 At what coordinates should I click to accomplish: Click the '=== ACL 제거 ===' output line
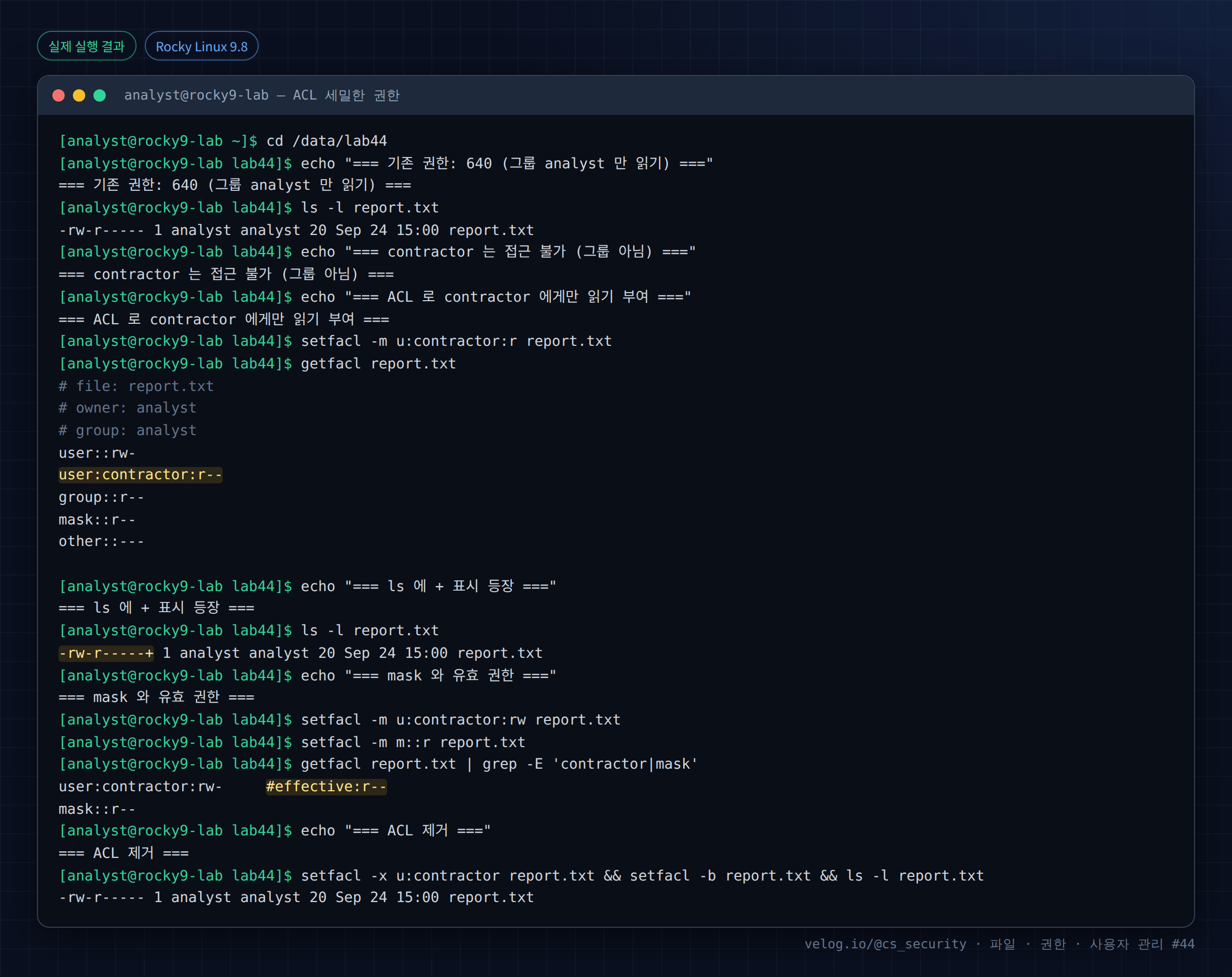click(x=123, y=853)
